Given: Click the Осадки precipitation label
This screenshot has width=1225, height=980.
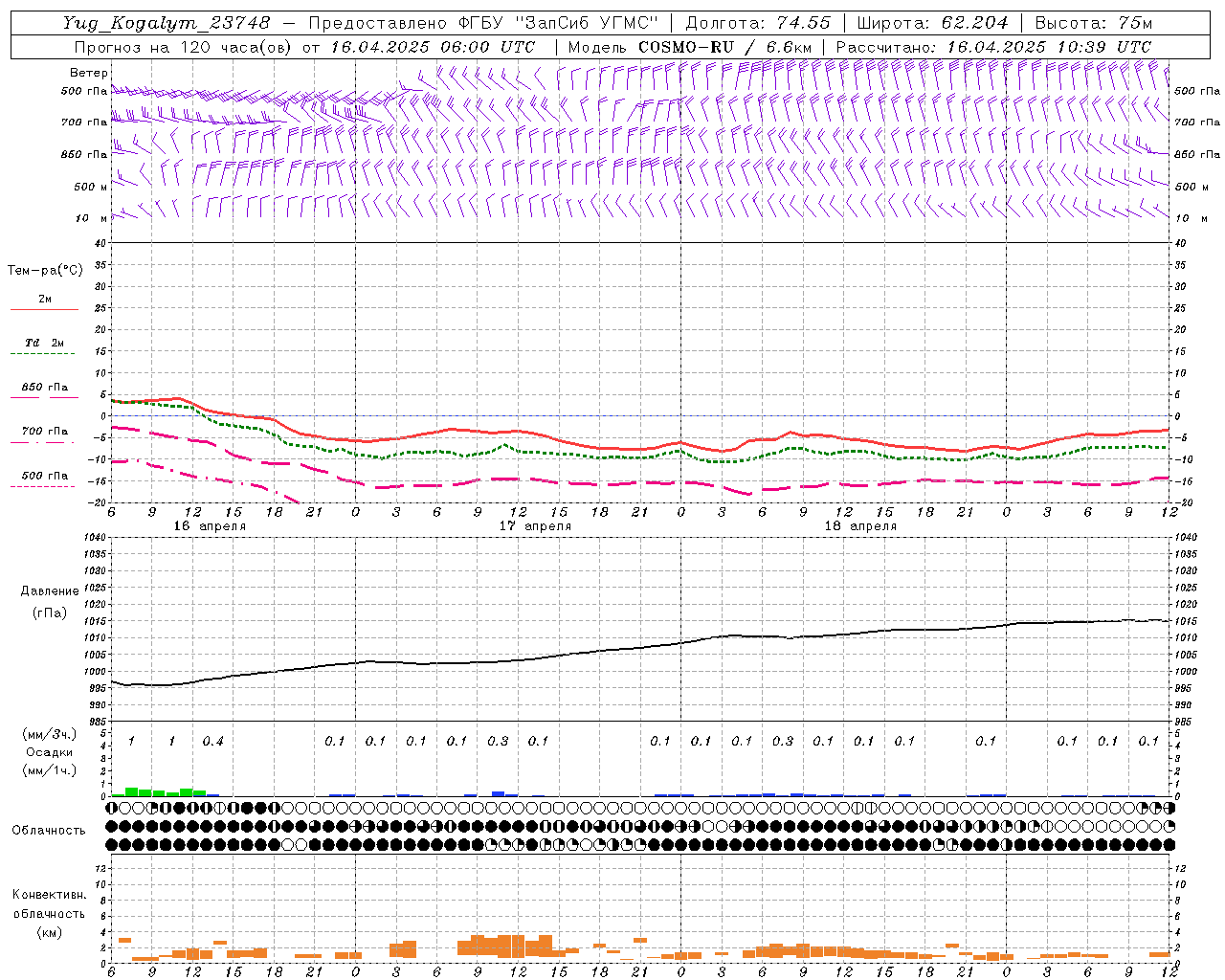Looking at the screenshot, I should pyautogui.click(x=49, y=752).
